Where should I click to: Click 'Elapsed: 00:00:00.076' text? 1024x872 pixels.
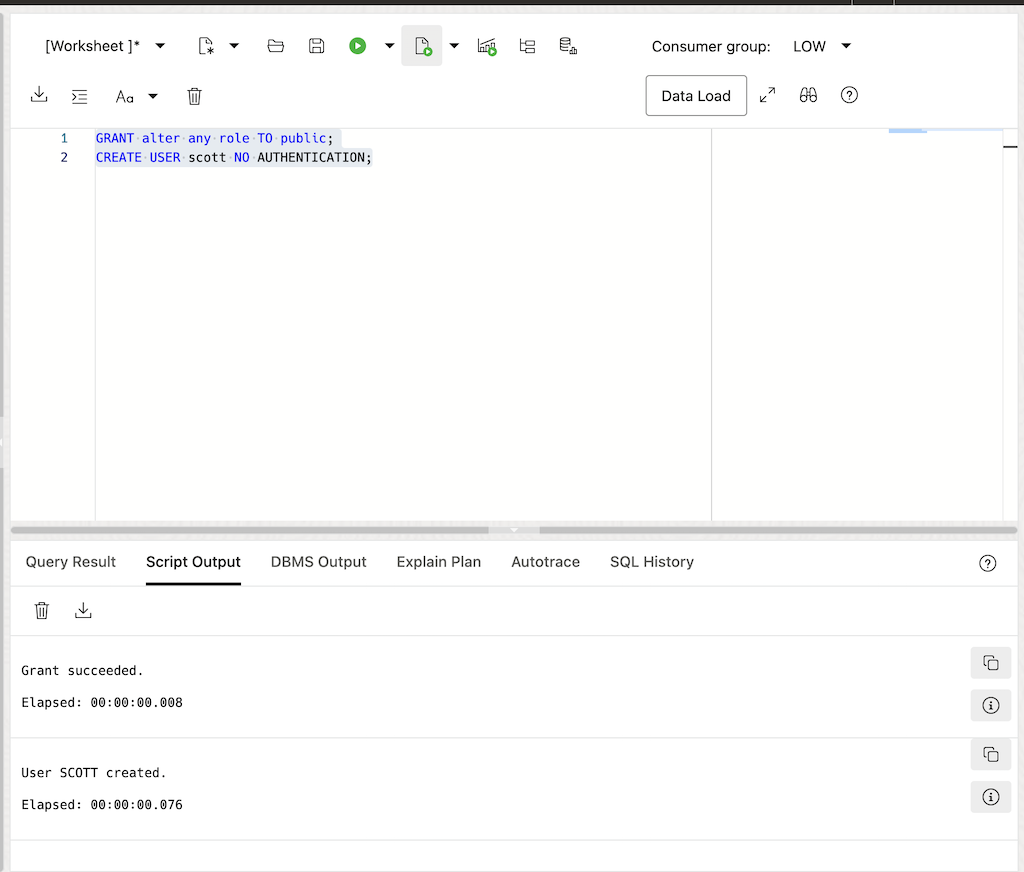102,805
